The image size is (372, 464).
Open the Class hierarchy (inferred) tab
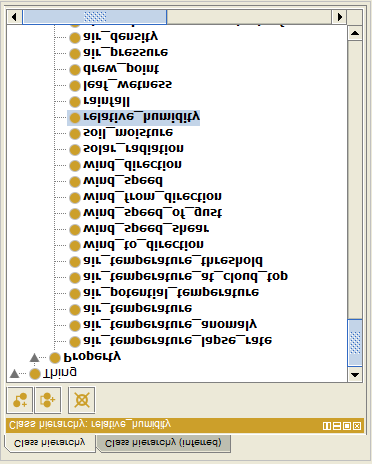pos(163,443)
